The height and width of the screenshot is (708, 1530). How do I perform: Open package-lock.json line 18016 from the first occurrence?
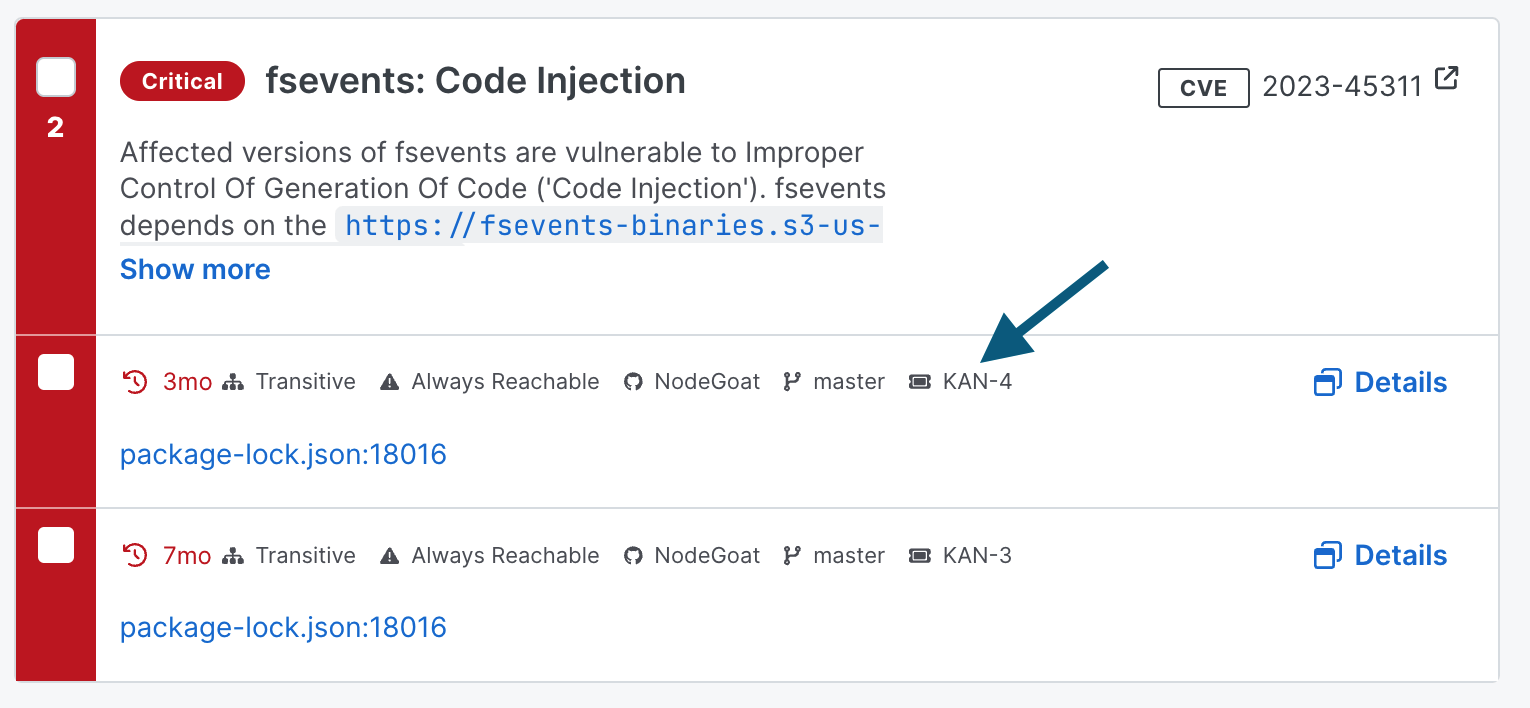click(x=283, y=454)
